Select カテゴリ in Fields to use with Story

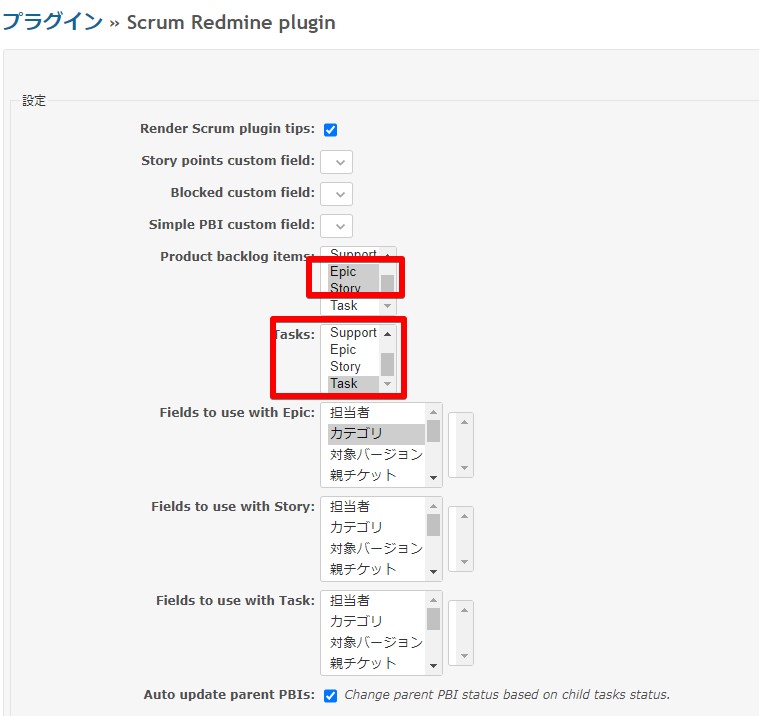(377, 528)
